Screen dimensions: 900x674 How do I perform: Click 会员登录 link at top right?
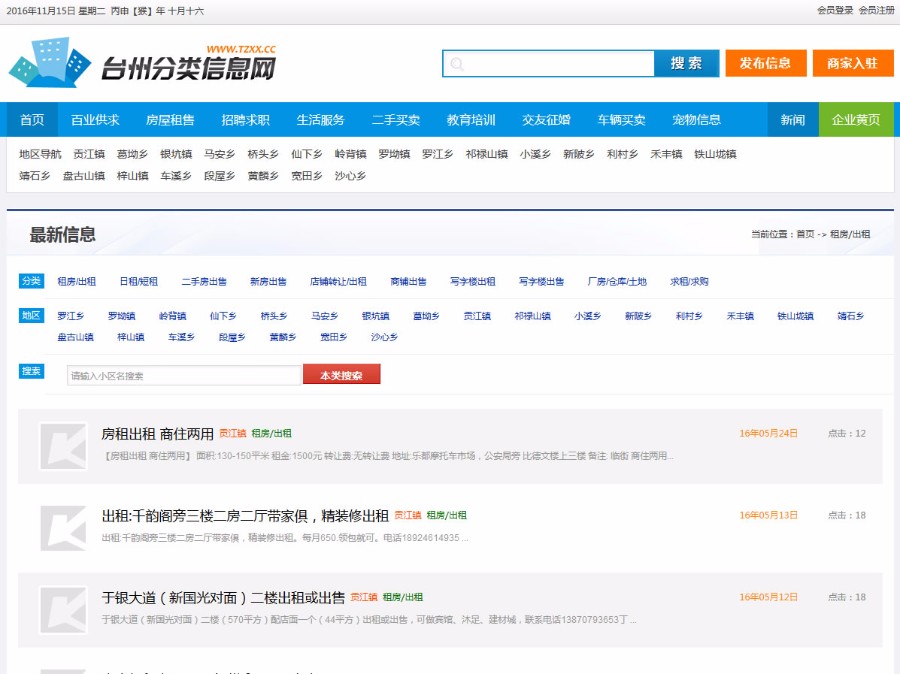(x=835, y=10)
